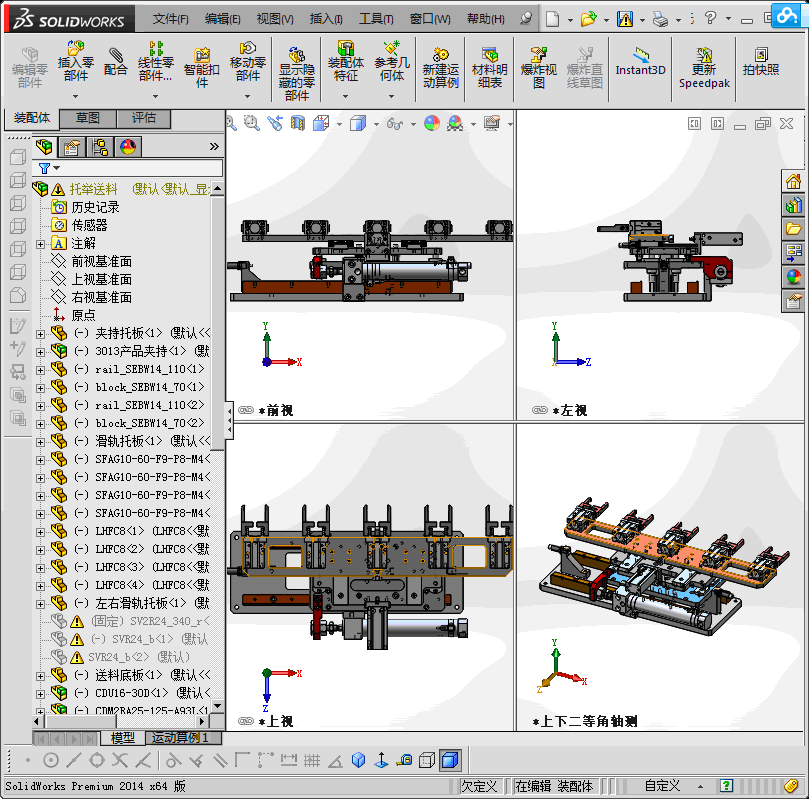
Task: Click the new document icon
Action: coord(553,19)
